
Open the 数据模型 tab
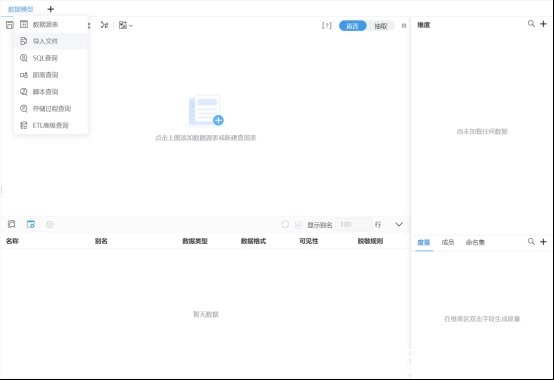point(20,9)
